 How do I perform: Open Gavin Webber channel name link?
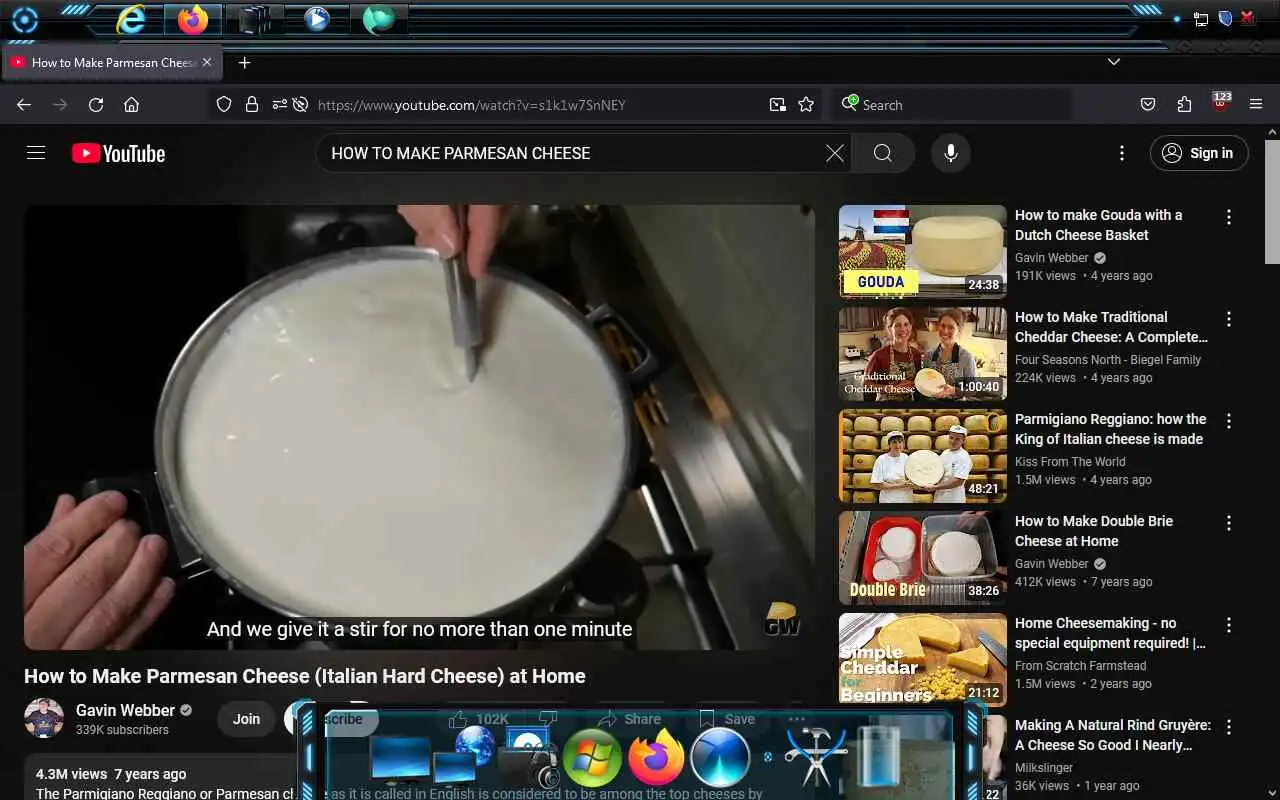coord(125,710)
